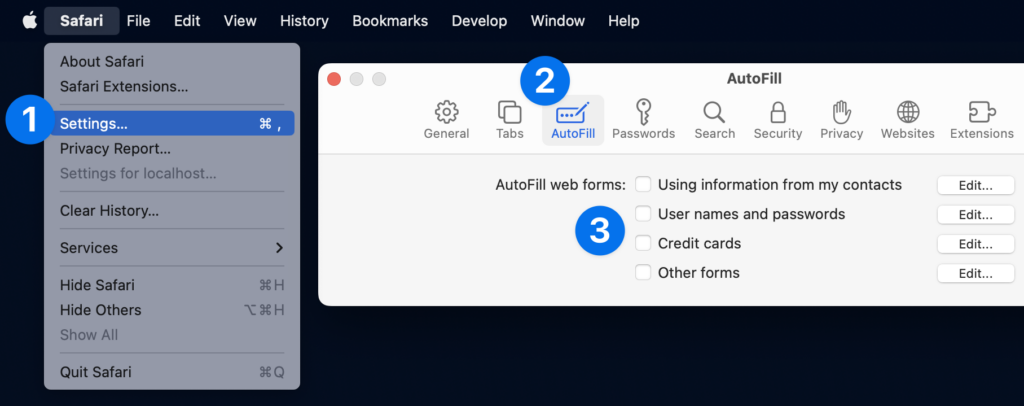Choose Quit Safari menu item
1024x406 pixels.
click(x=172, y=372)
